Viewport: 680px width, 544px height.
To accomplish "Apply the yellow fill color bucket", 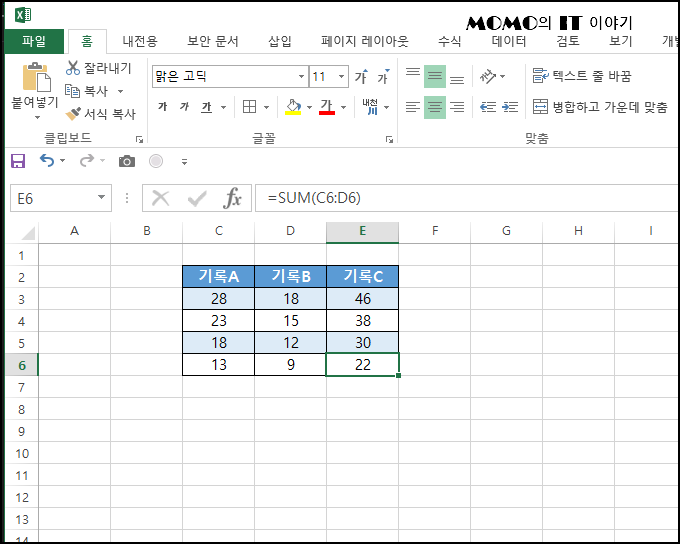I will (293, 107).
